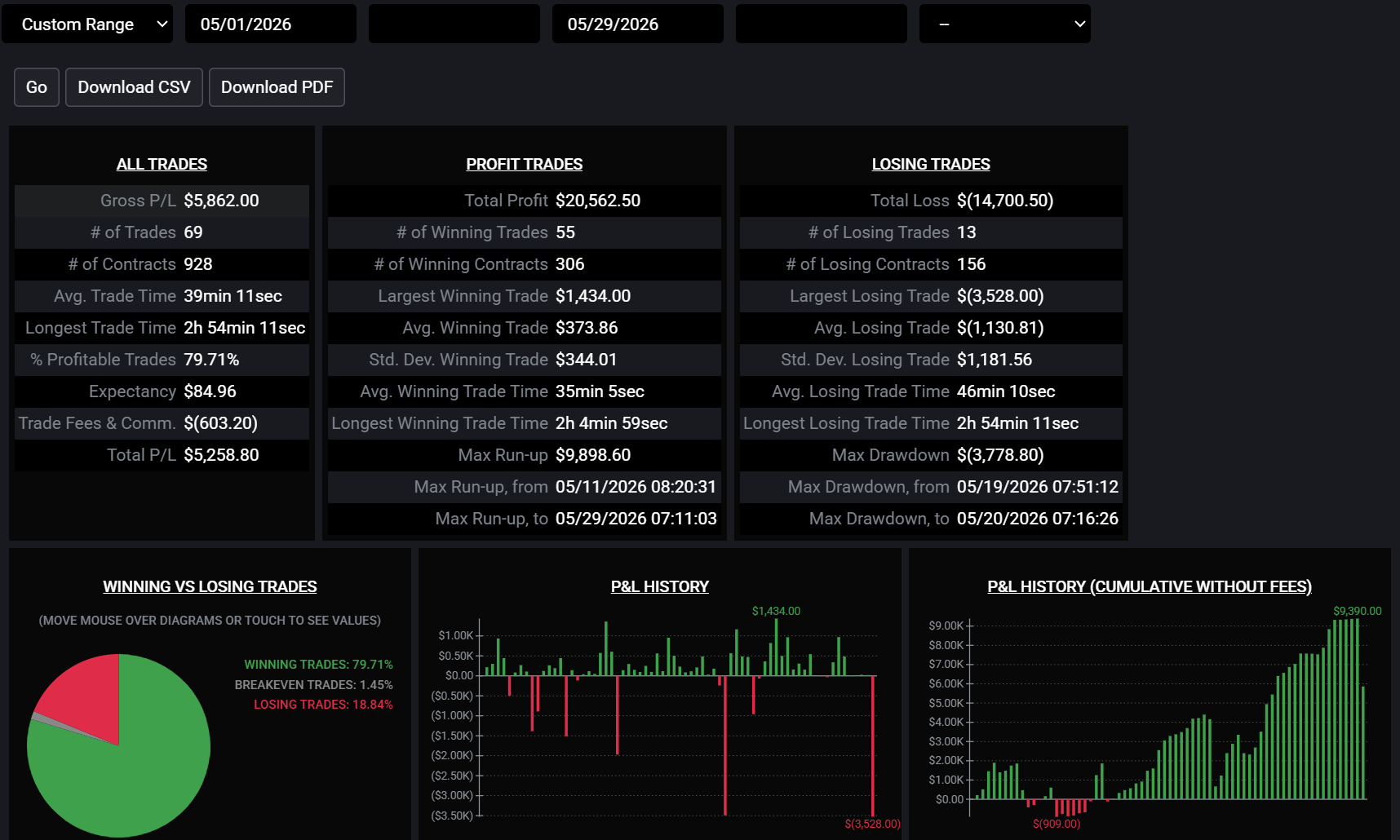Click the mouse-over instructions hint text

[210, 621]
